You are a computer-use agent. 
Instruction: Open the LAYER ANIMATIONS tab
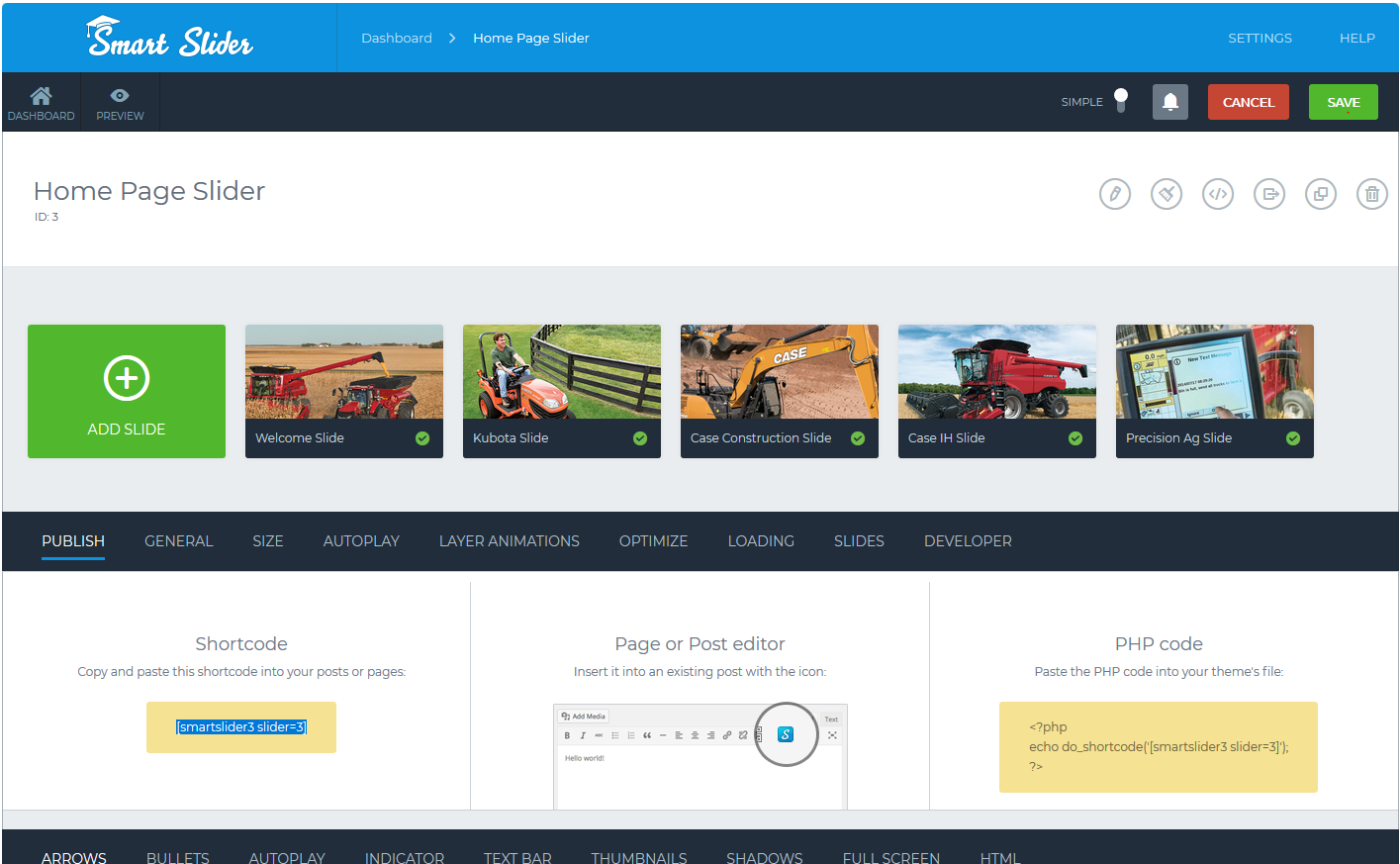[x=510, y=541]
